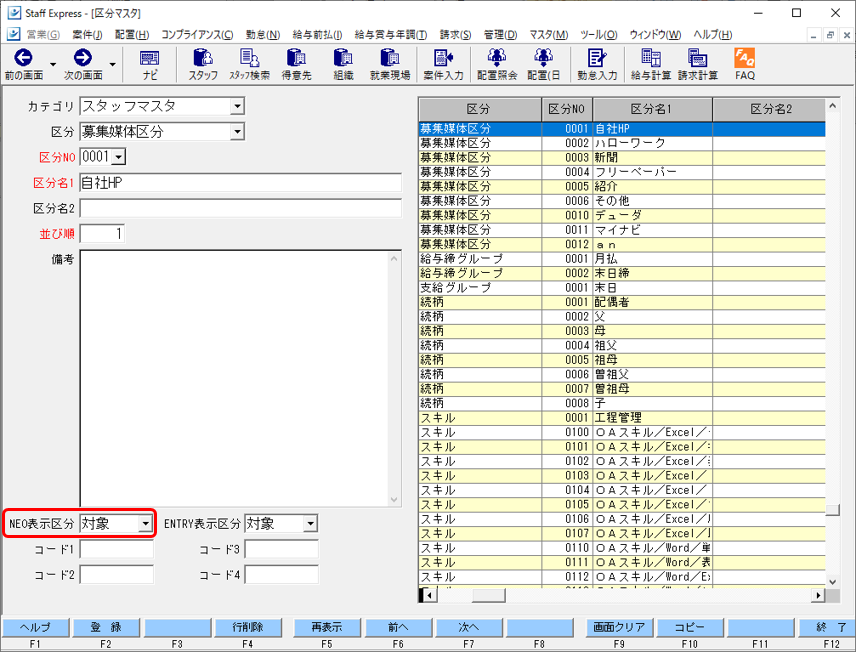Click the 並び順 input field
This screenshot has height=652, width=856.
tap(102, 234)
